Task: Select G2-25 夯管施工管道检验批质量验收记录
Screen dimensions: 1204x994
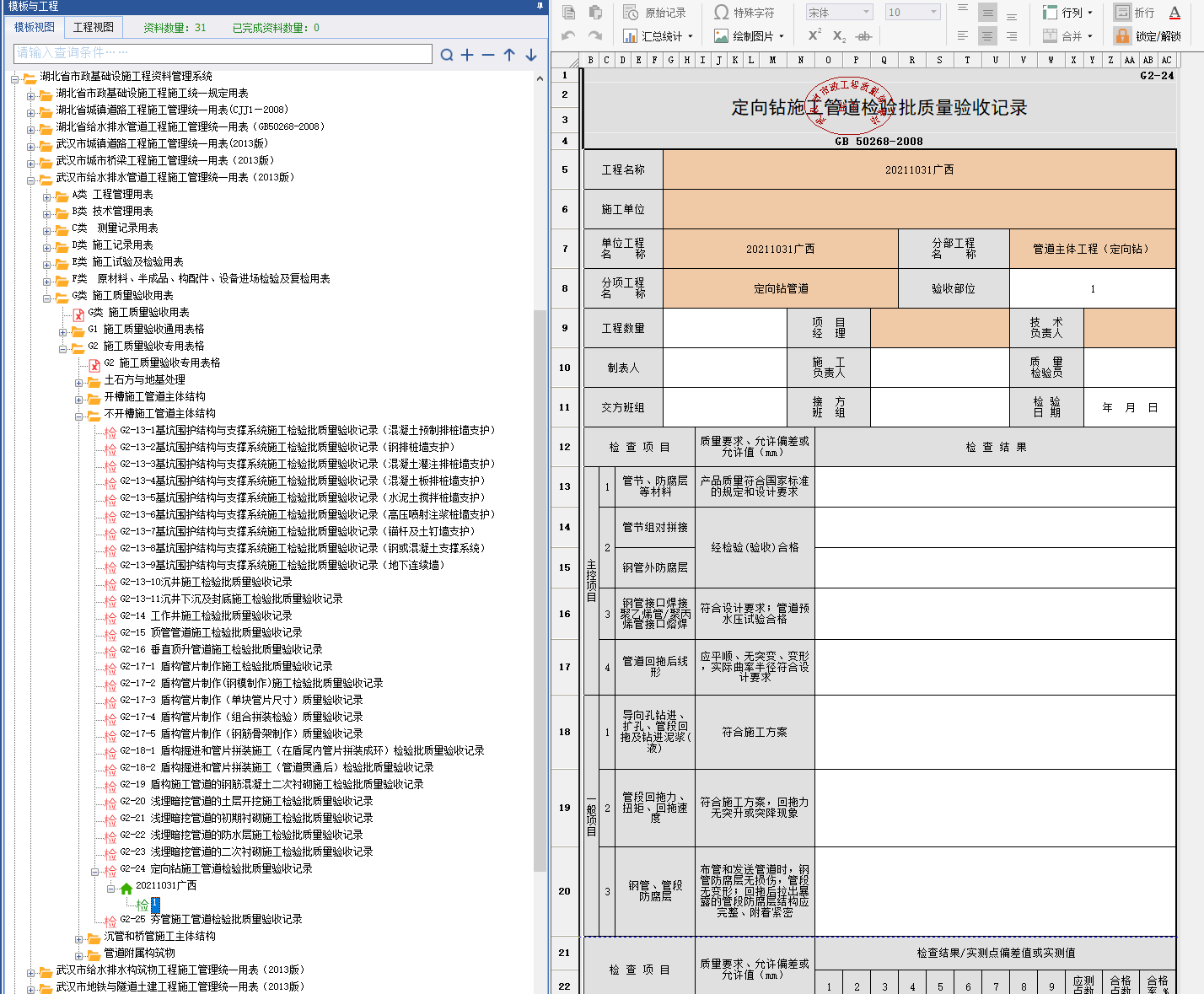Action: (211, 920)
